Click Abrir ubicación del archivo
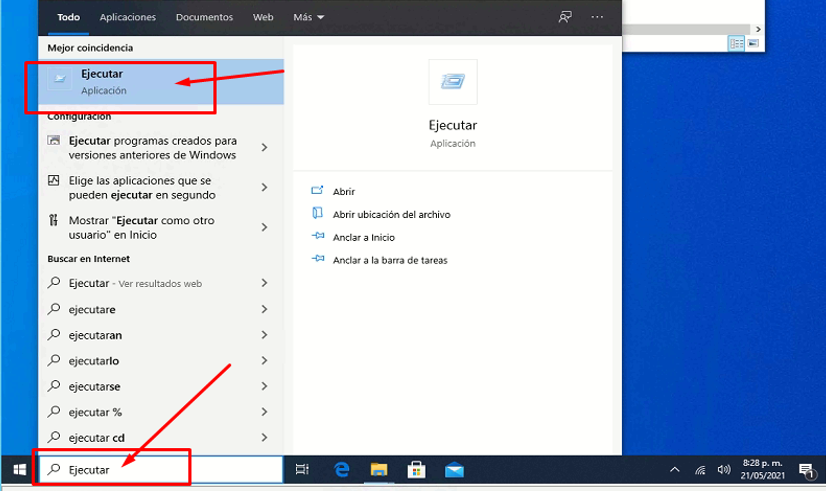This screenshot has height=491, width=826. pos(391,214)
